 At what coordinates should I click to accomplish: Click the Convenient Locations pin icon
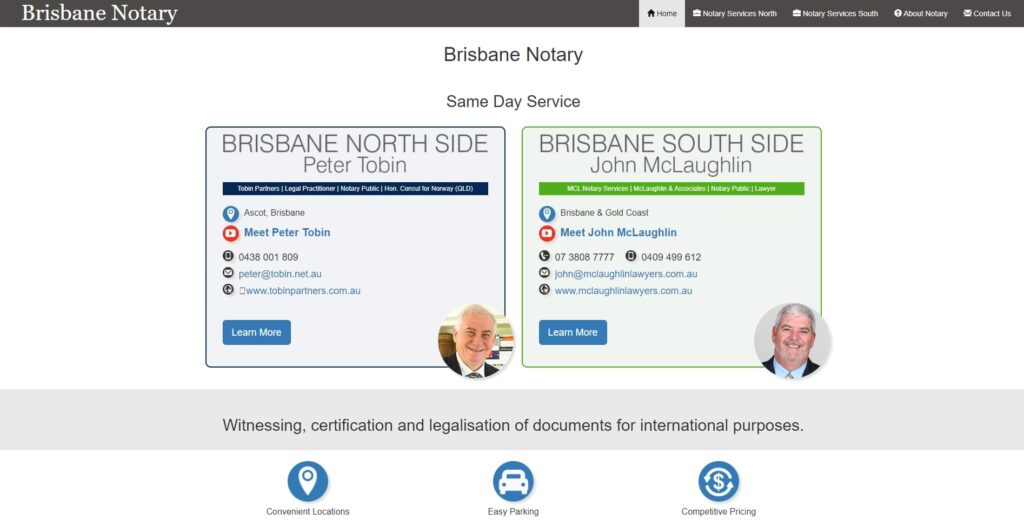tap(308, 481)
